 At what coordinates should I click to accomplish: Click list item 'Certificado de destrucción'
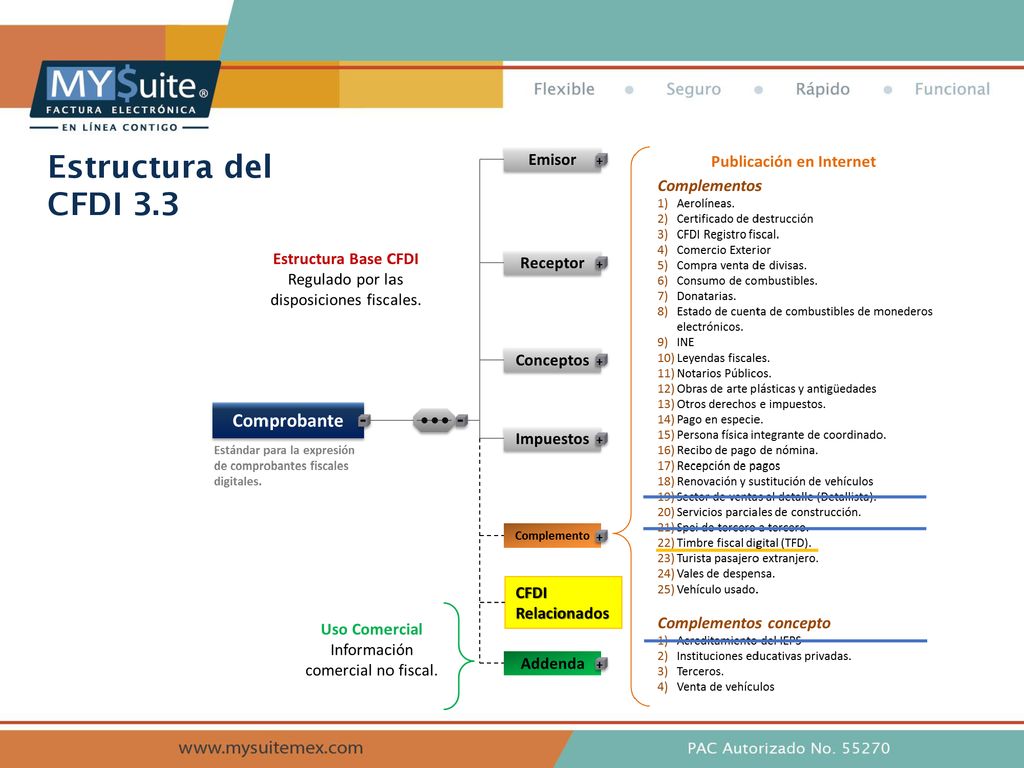click(x=745, y=219)
